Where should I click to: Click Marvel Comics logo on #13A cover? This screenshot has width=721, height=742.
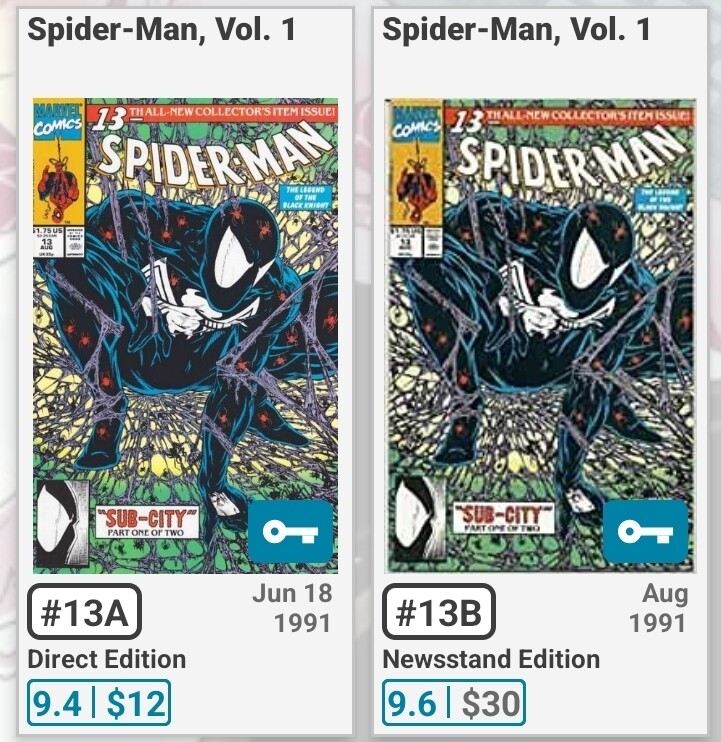point(58,120)
